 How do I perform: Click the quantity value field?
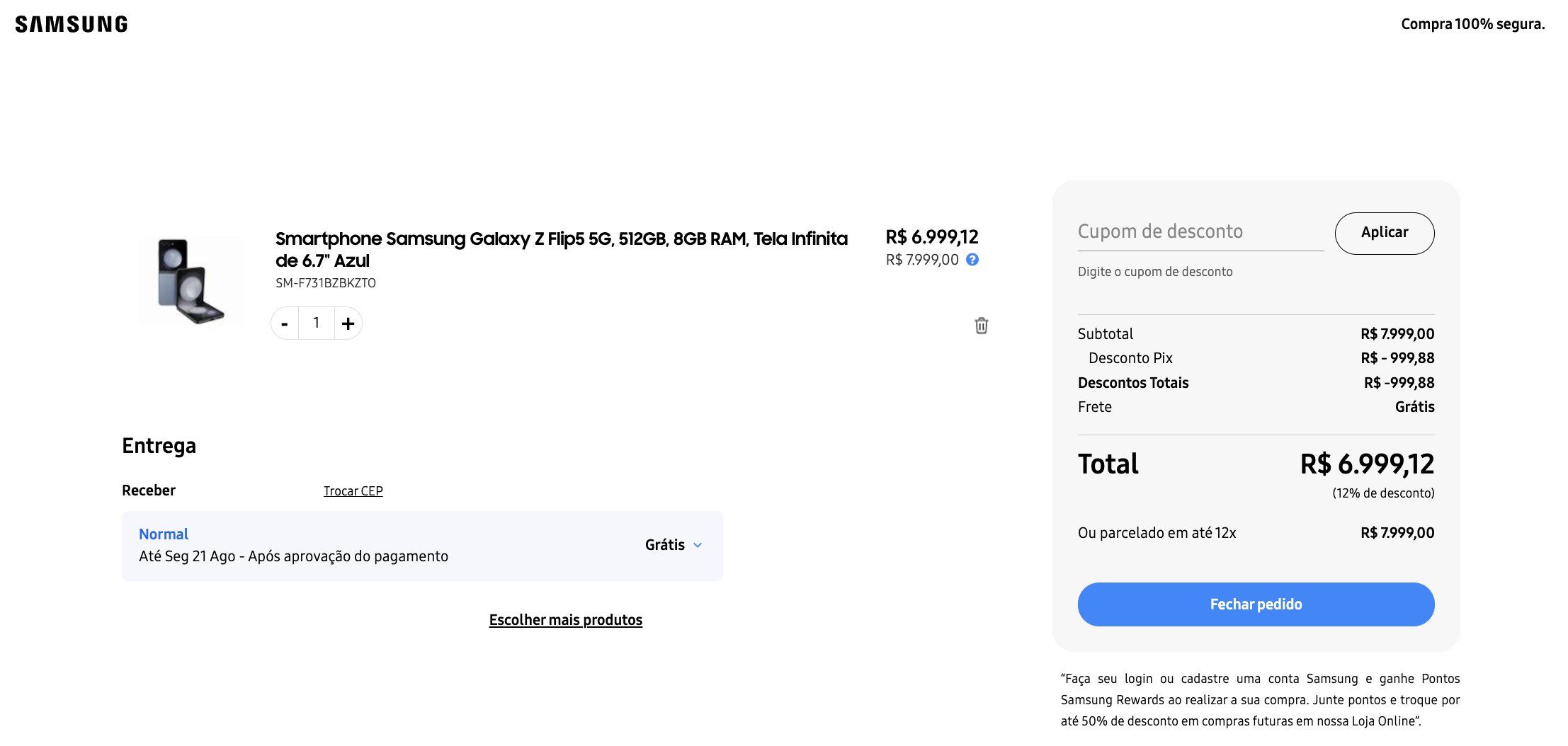click(316, 323)
